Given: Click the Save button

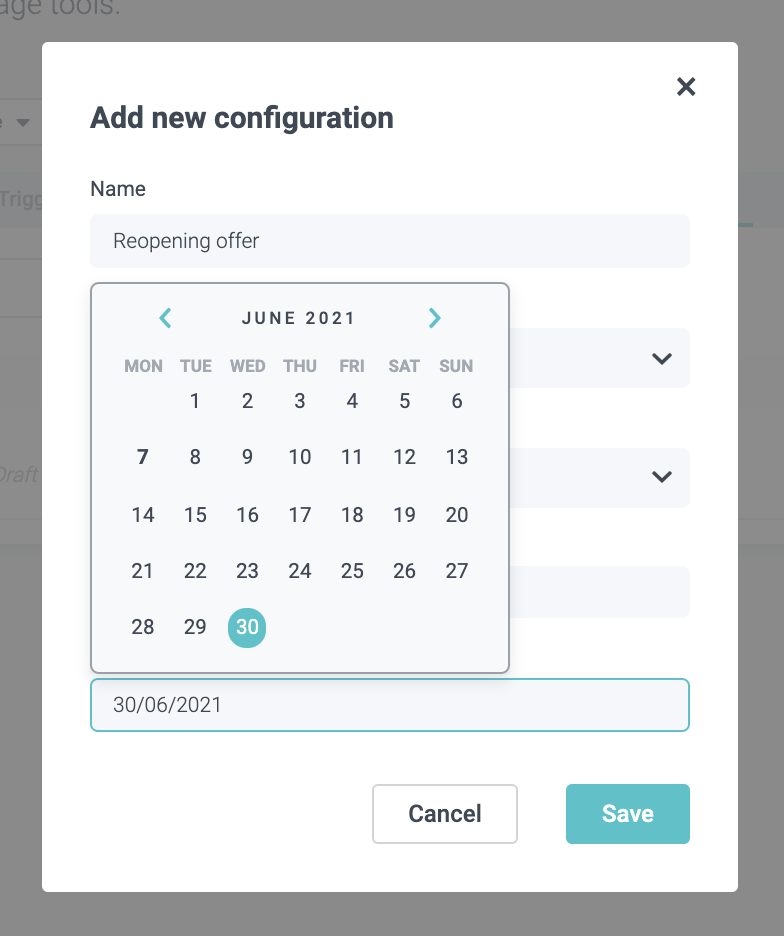Looking at the screenshot, I should click(x=627, y=814).
